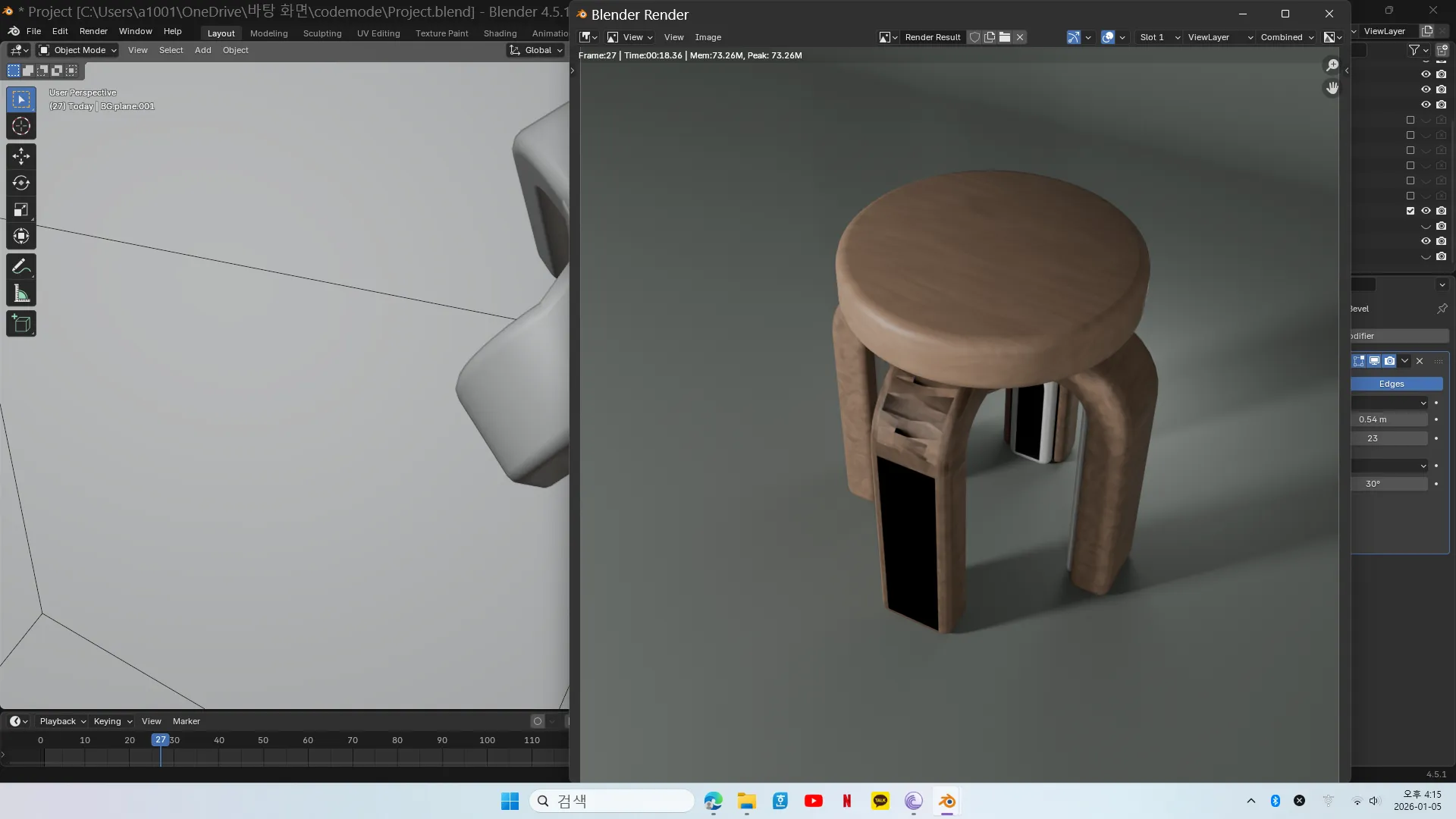The height and width of the screenshot is (819, 1456).
Task: Open the Keying menu in the timeline
Action: pyautogui.click(x=112, y=721)
